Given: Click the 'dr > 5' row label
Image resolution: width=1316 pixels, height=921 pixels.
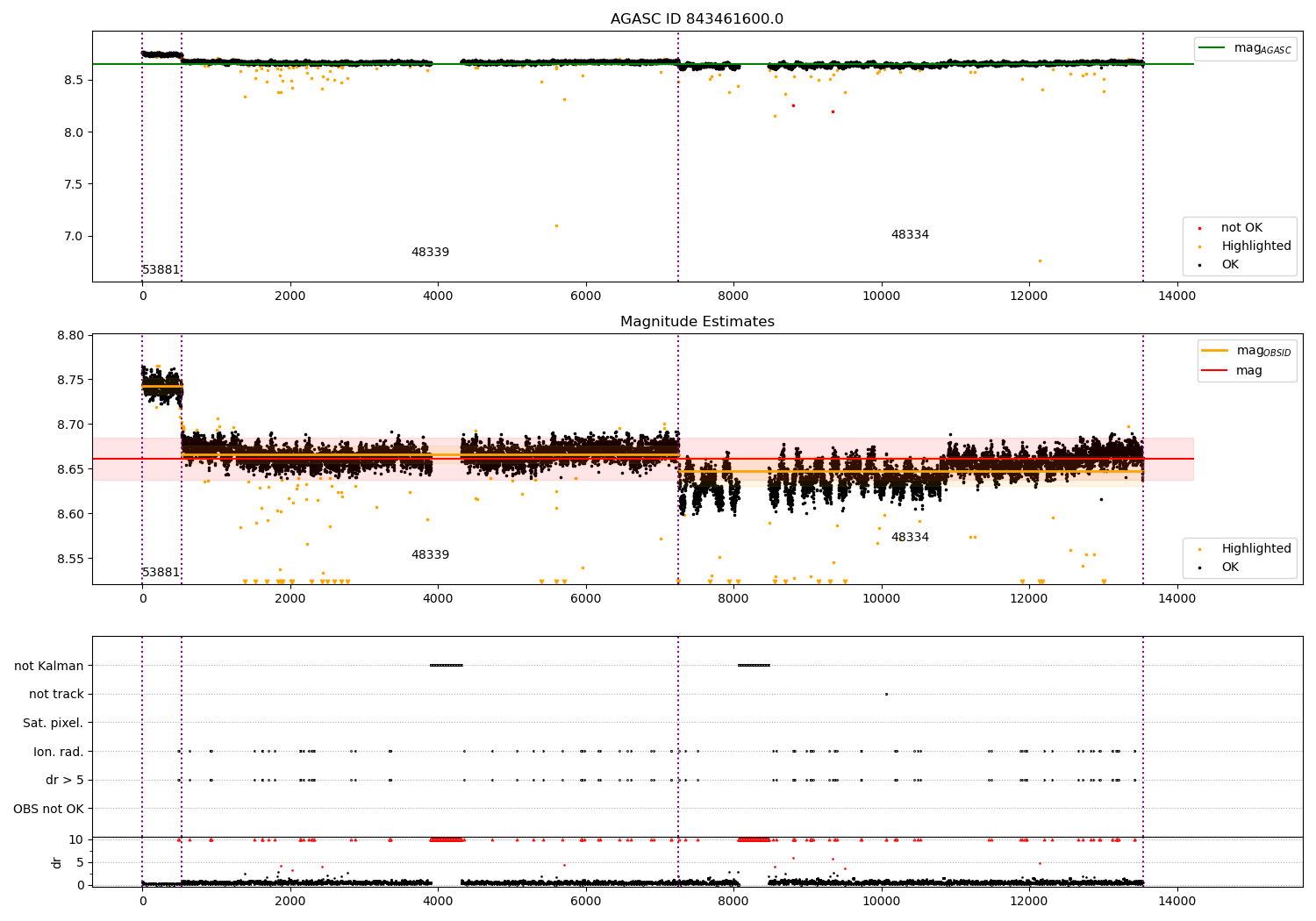Looking at the screenshot, I should click(65, 780).
